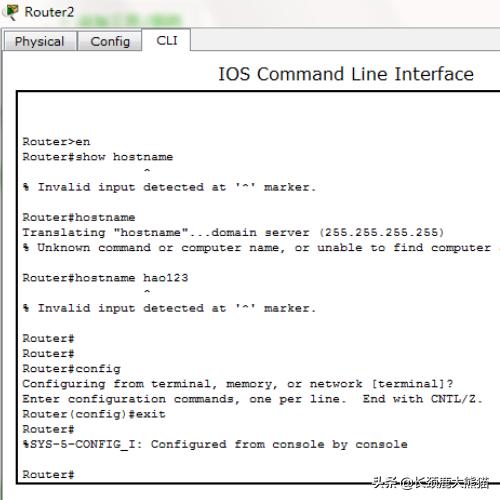500x500 pixels.
Task: Focus the terminal at the last Router# prompt
Action: click(x=48, y=474)
